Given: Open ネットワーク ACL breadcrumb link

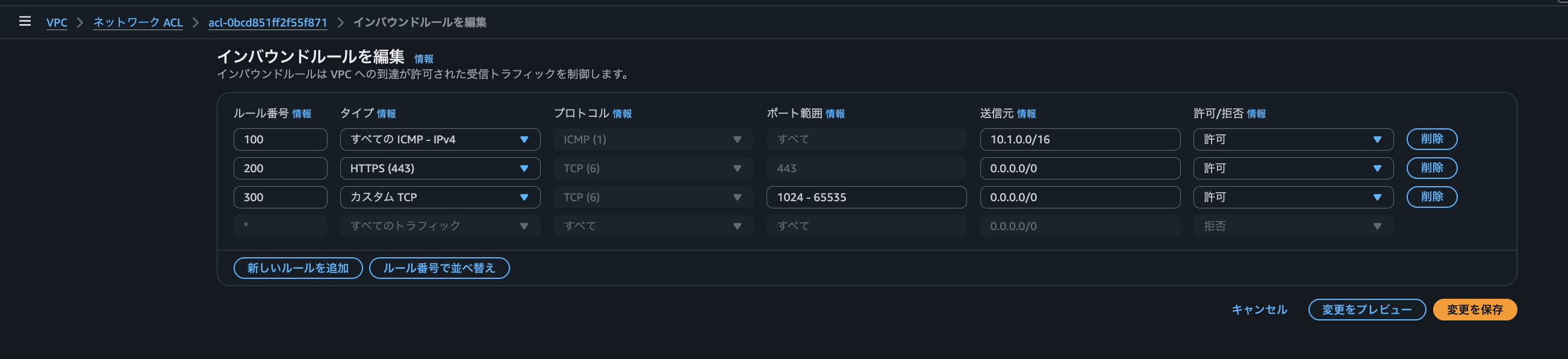Looking at the screenshot, I should click(x=137, y=22).
